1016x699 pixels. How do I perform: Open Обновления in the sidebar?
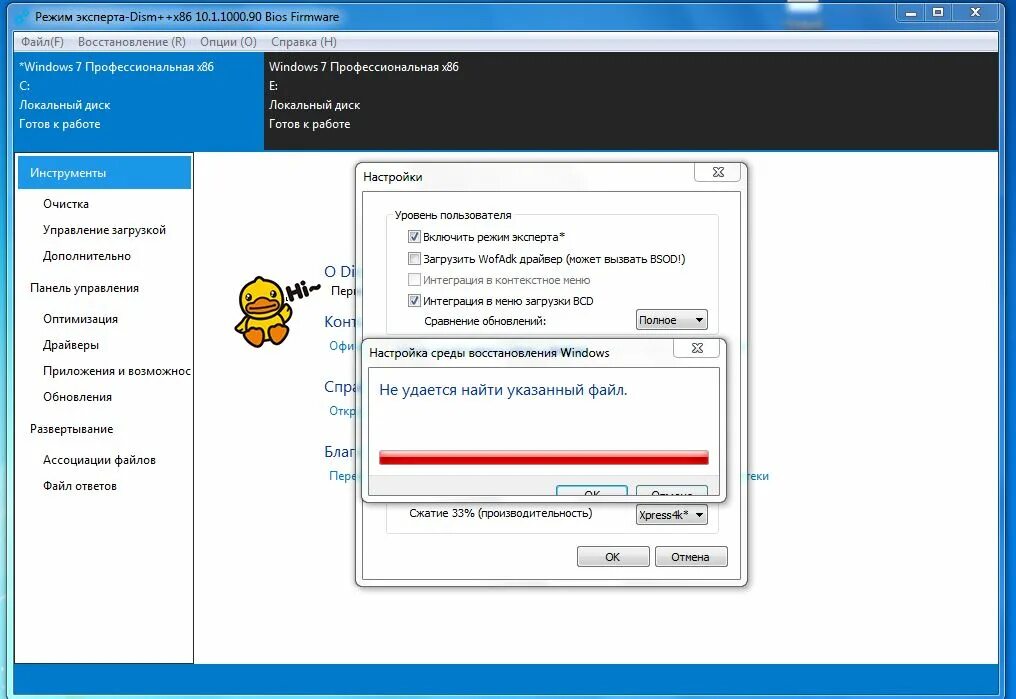point(77,396)
